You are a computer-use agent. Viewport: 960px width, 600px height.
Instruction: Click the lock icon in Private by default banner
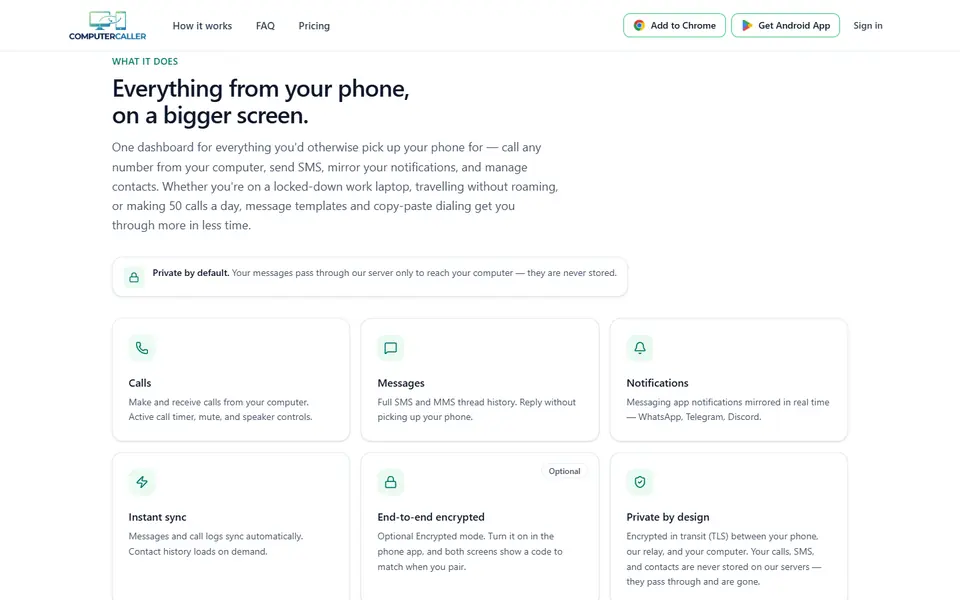[134, 277]
